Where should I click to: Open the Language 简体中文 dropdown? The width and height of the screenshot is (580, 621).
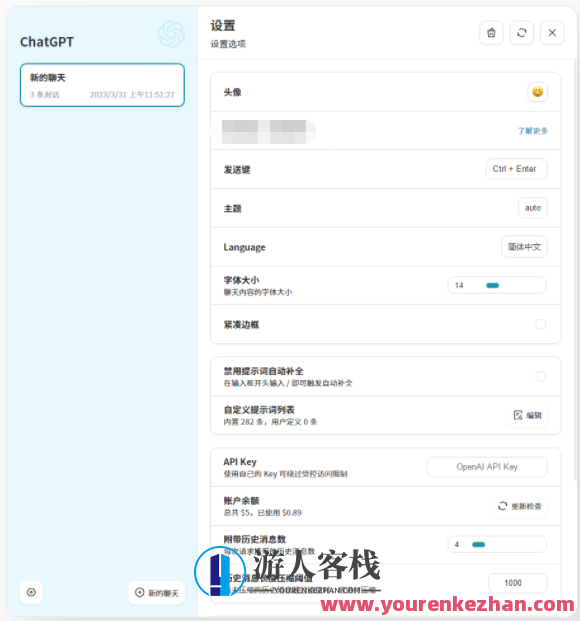[524, 247]
